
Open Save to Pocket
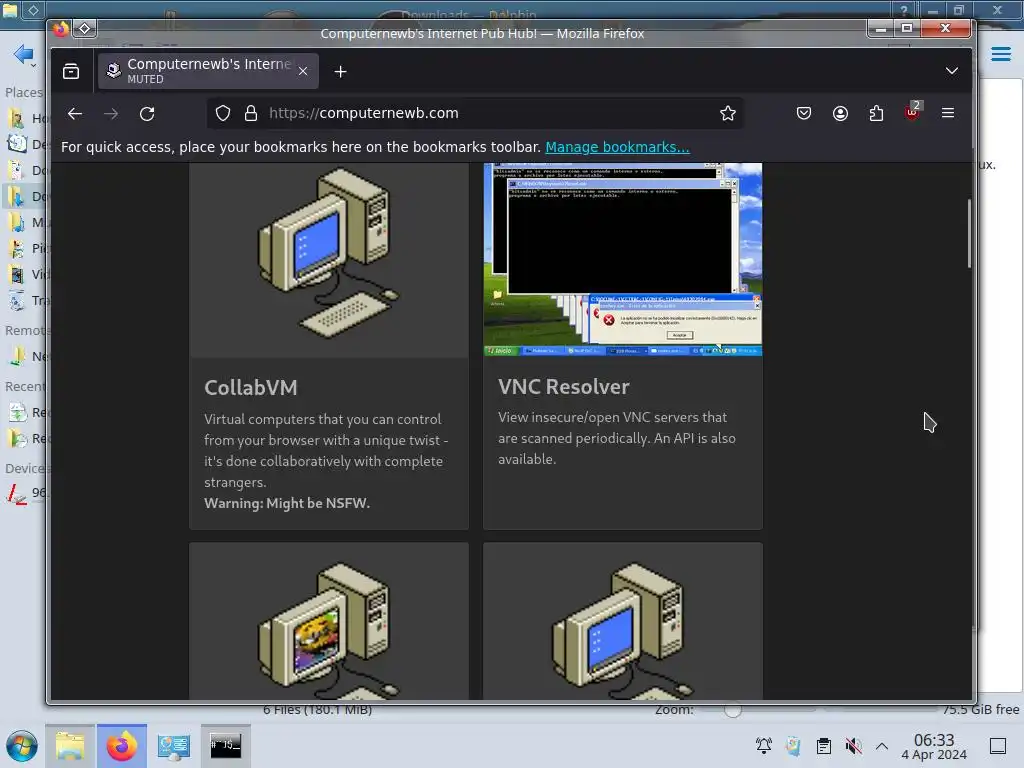pyautogui.click(x=804, y=114)
